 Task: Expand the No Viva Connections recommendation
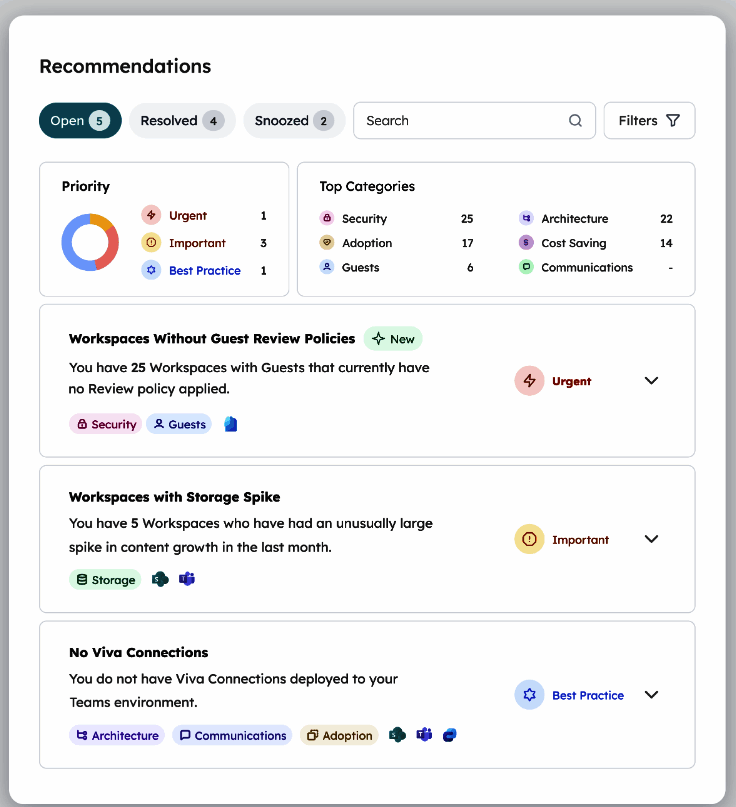(x=651, y=695)
